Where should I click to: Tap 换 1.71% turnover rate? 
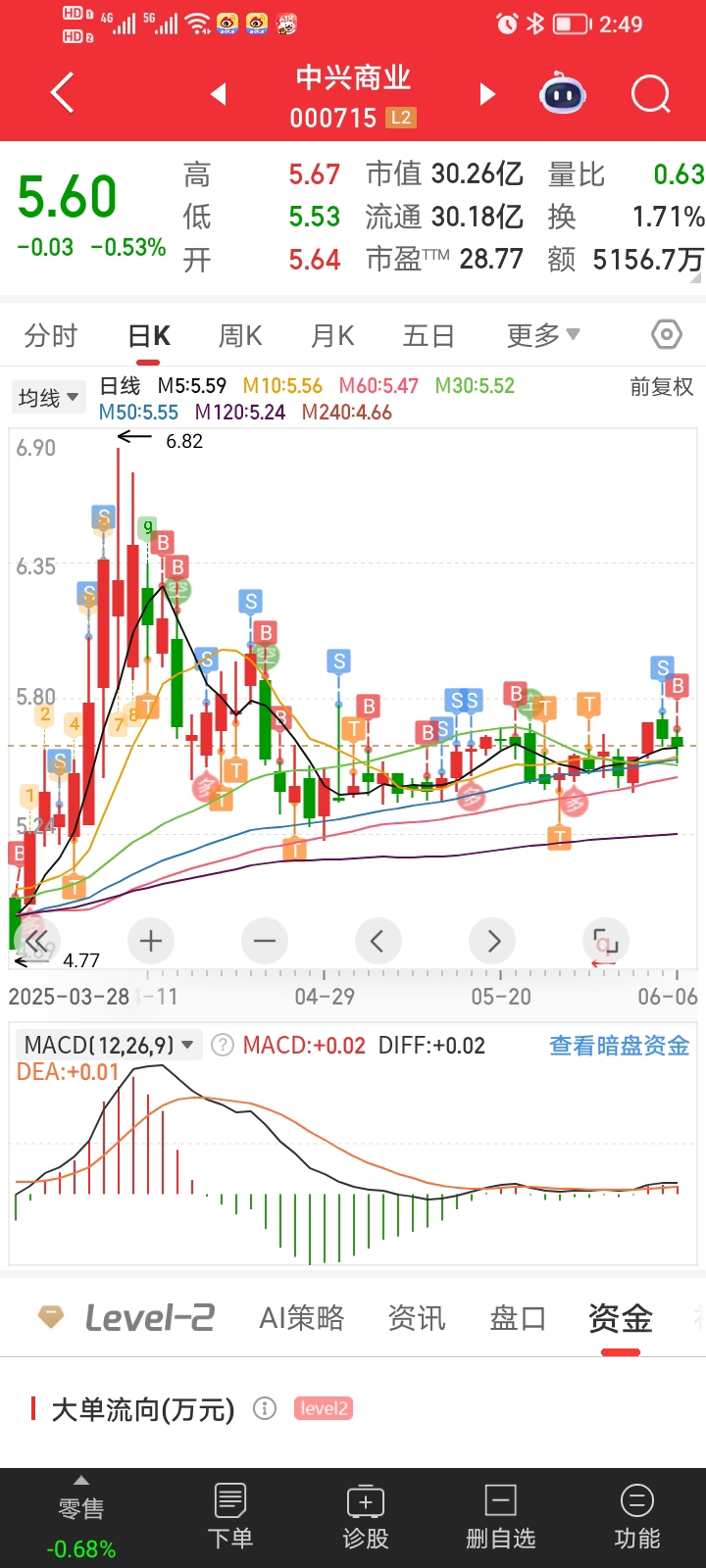[626, 217]
